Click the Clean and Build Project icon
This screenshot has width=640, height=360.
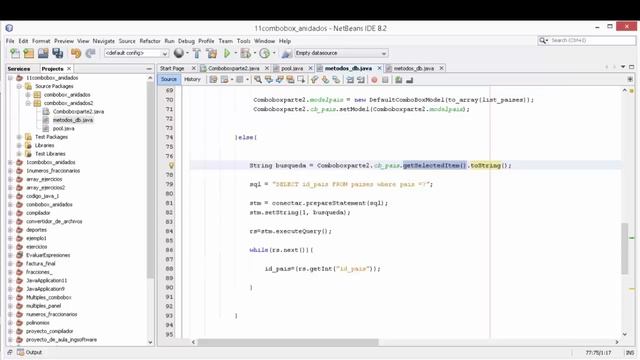pyautogui.click(x=211, y=53)
